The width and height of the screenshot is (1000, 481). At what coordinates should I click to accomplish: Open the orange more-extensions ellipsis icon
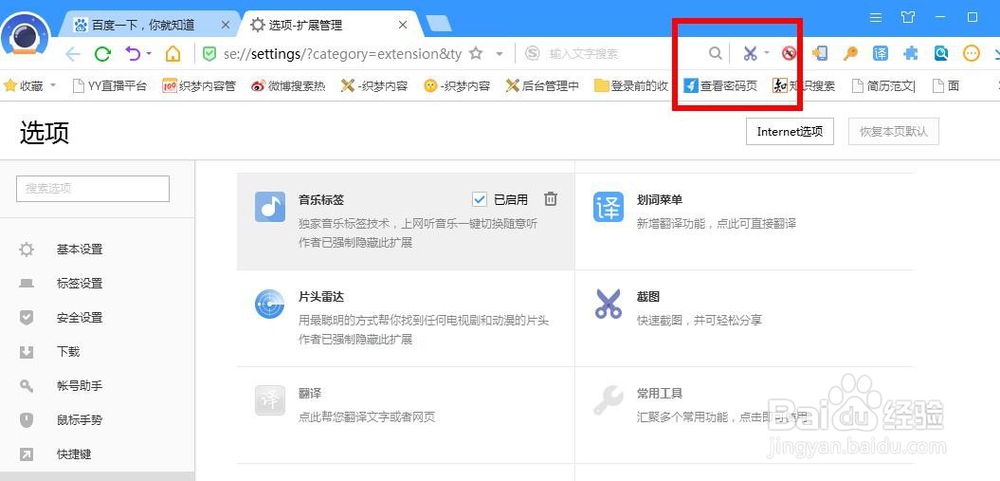point(971,54)
